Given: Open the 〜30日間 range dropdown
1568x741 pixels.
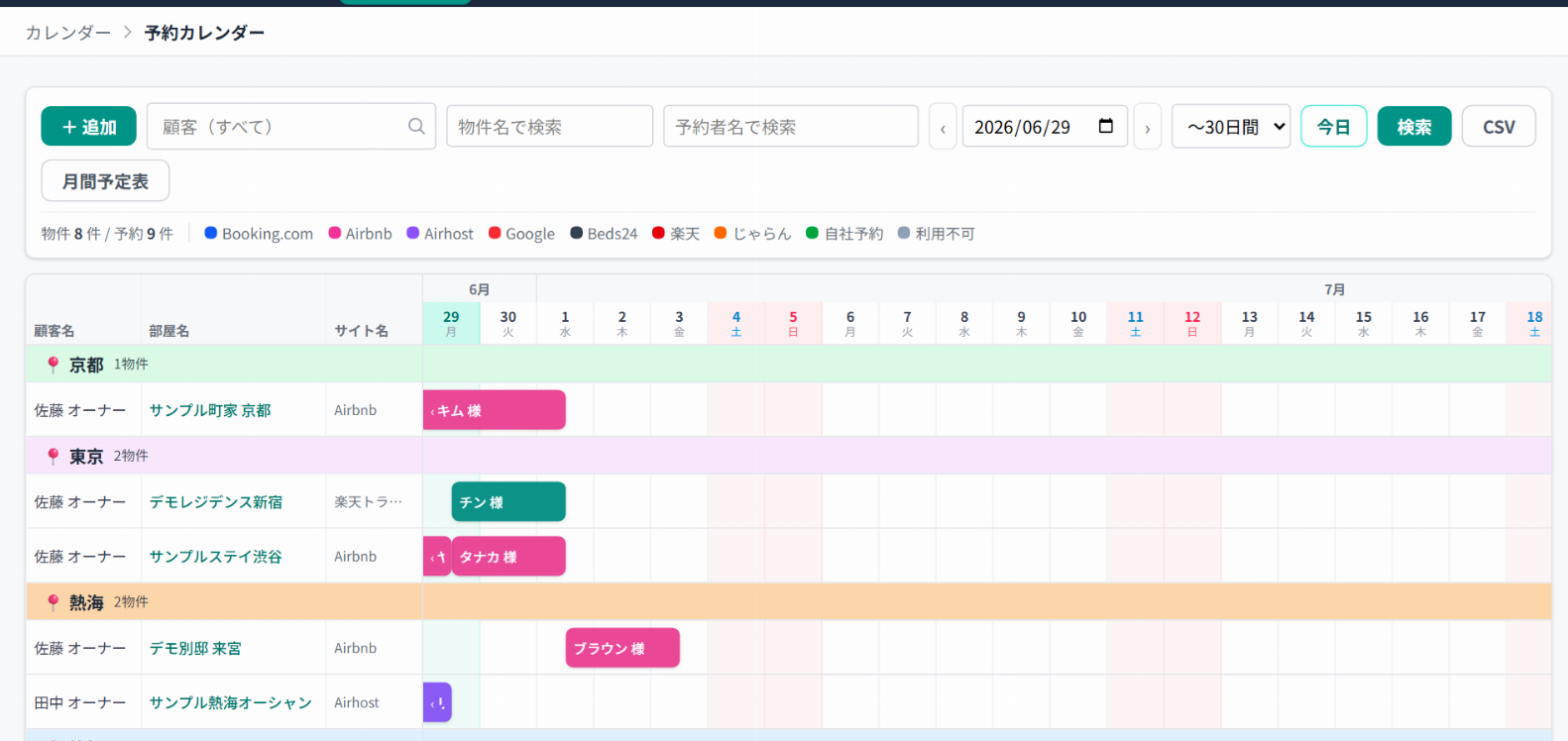Looking at the screenshot, I should coord(1231,127).
